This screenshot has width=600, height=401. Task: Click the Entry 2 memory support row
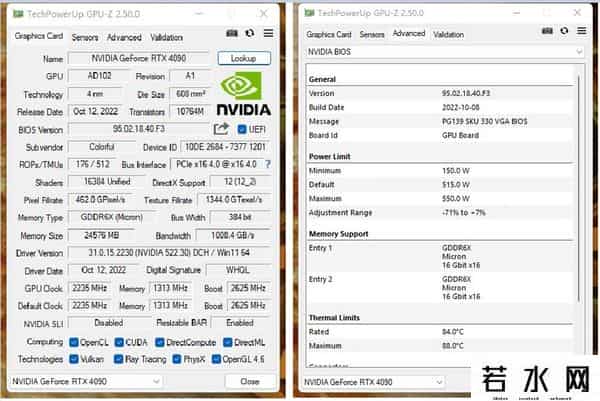(x=440, y=288)
